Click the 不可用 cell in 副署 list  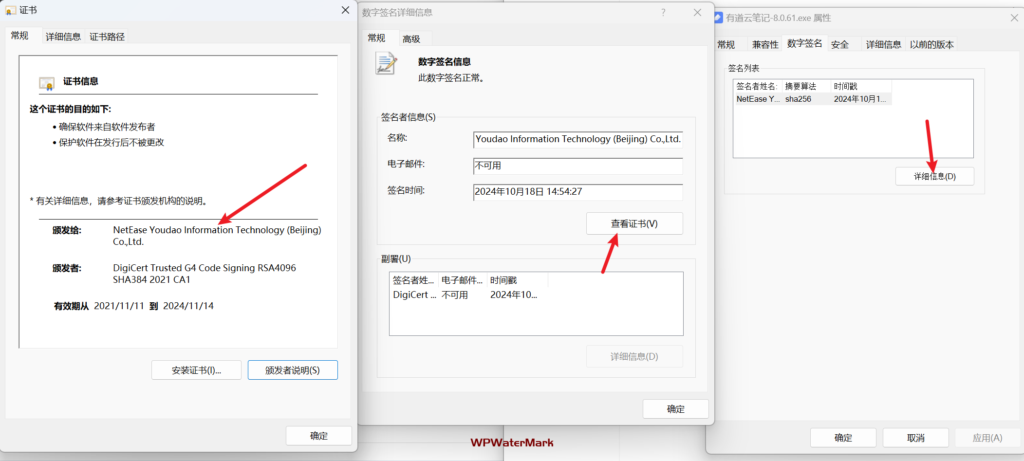(455, 294)
